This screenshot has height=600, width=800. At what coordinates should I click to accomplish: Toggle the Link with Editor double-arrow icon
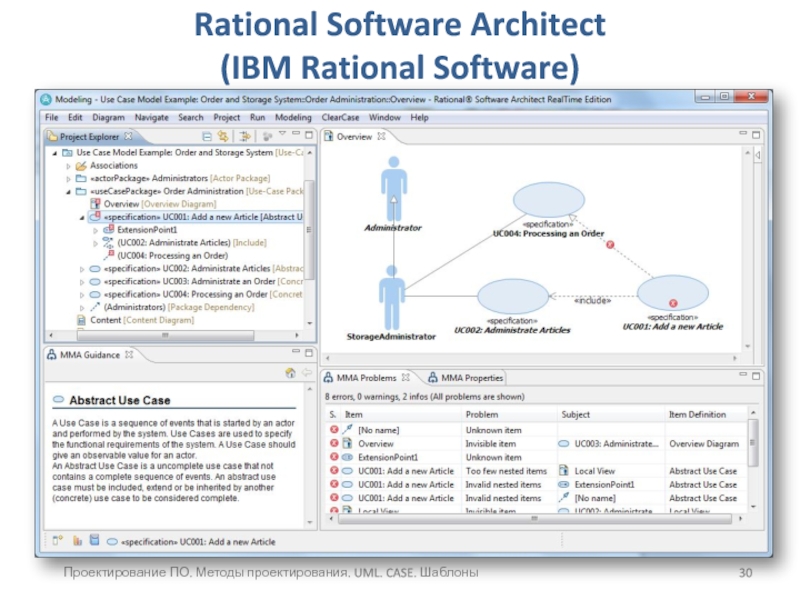(223, 136)
